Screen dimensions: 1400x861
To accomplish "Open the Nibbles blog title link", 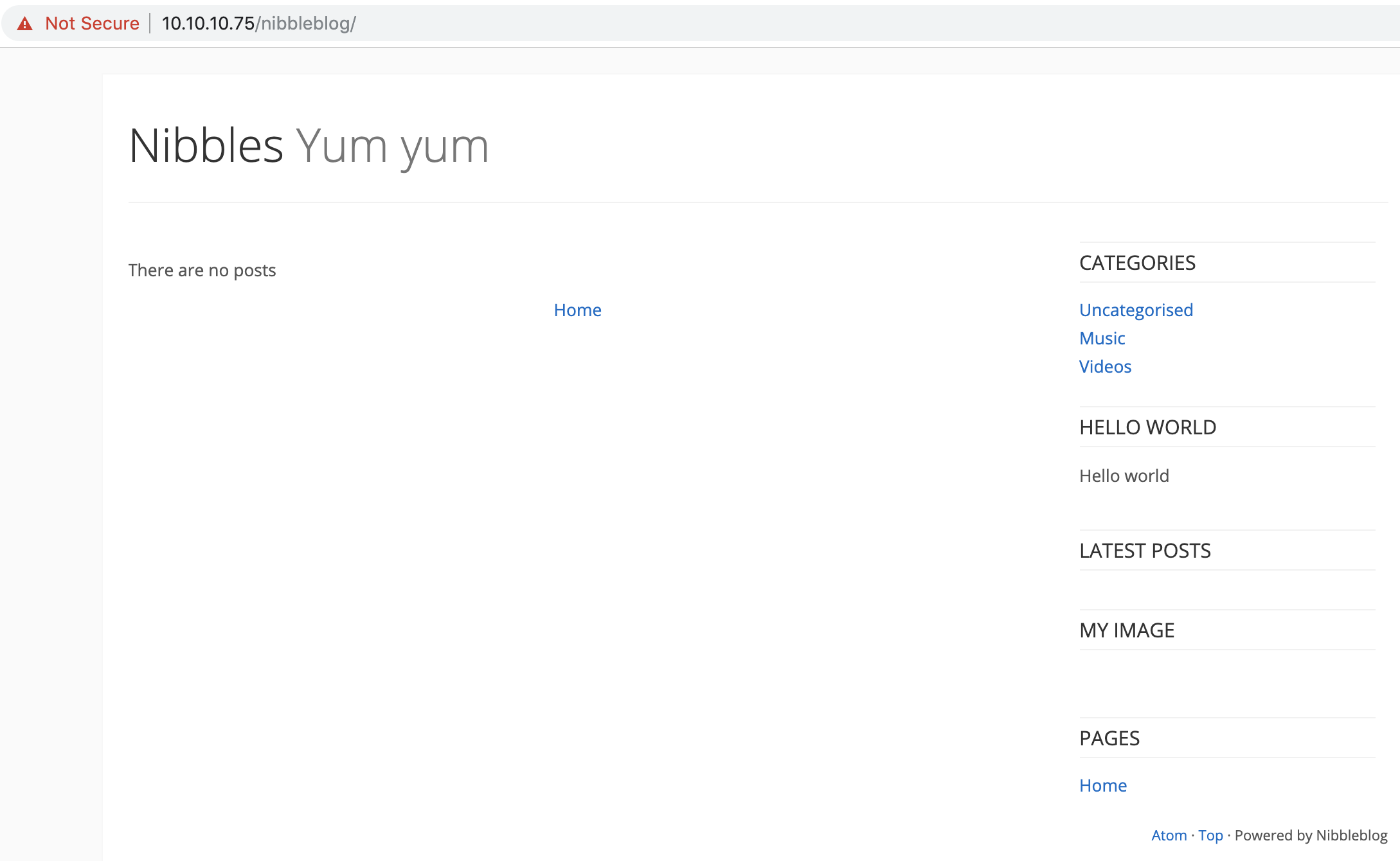I will pos(206,146).
